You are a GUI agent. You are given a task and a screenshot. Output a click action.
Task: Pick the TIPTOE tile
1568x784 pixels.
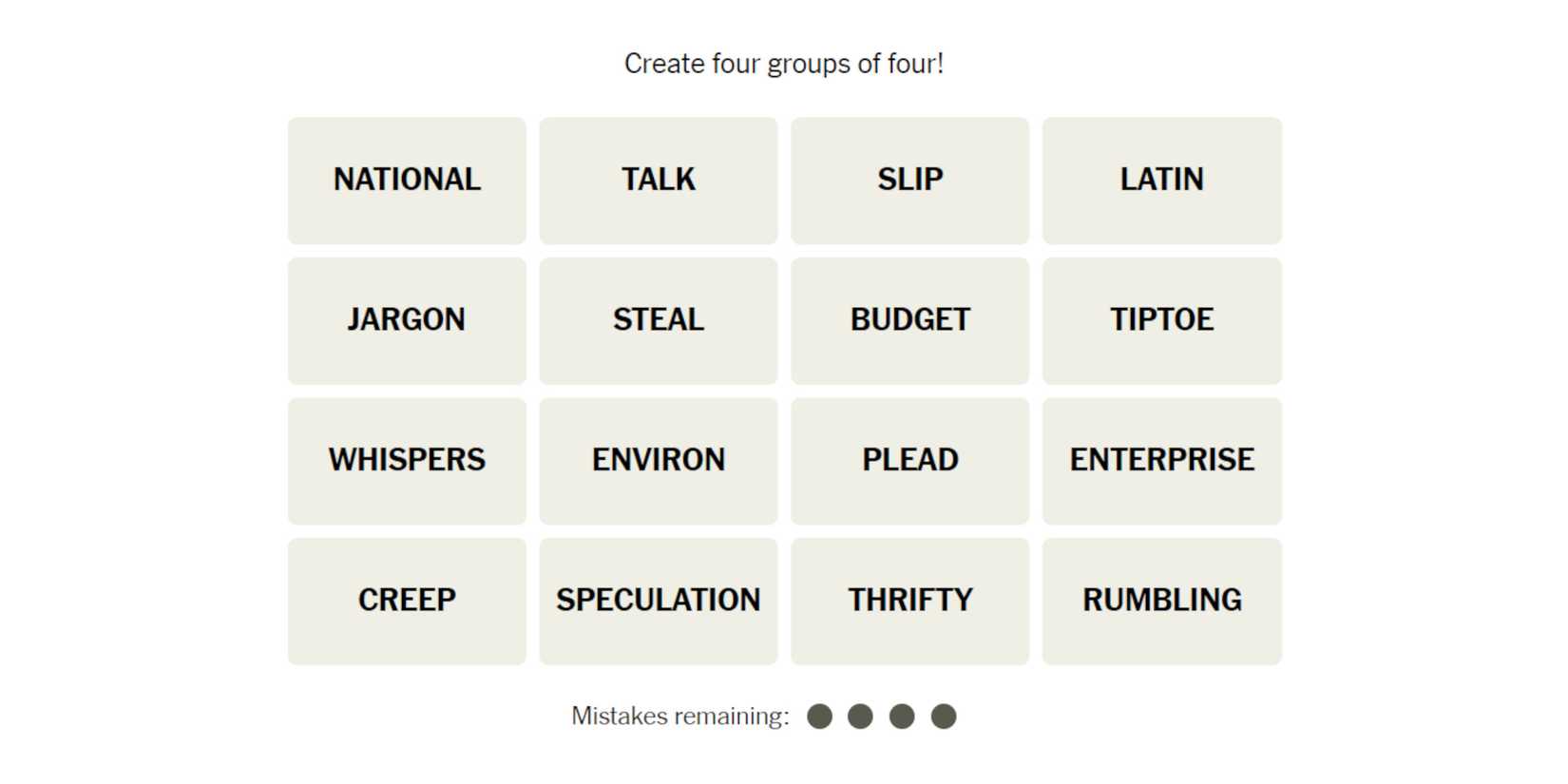(1161, 320)
